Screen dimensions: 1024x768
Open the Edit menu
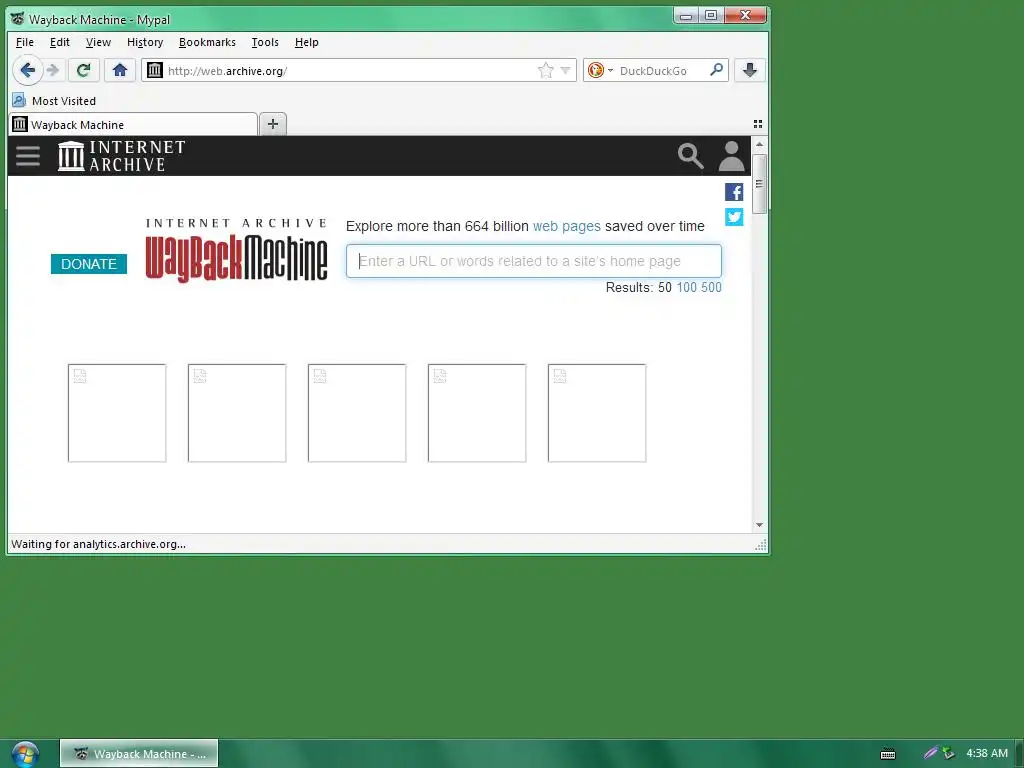pos(59,42)
